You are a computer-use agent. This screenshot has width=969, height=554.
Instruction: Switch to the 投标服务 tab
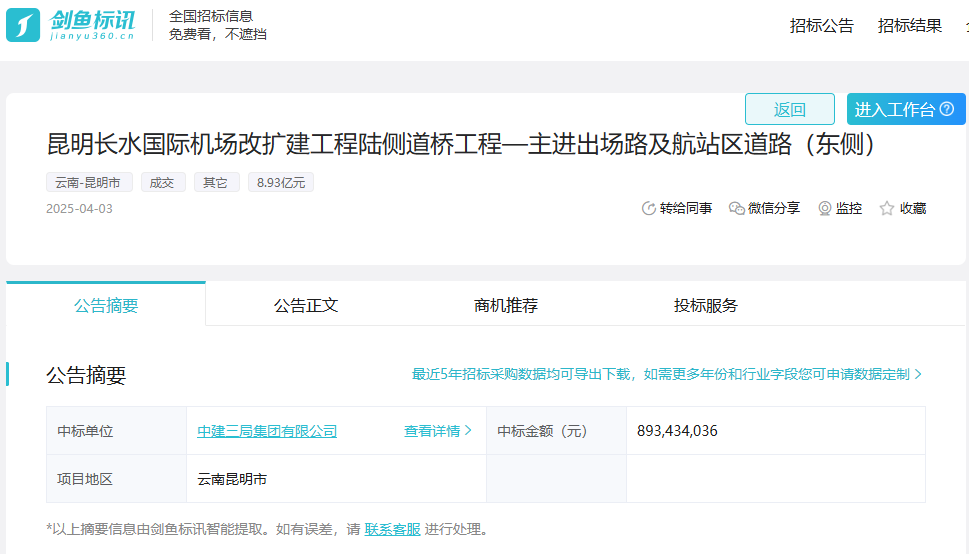[x=706, y=305]
